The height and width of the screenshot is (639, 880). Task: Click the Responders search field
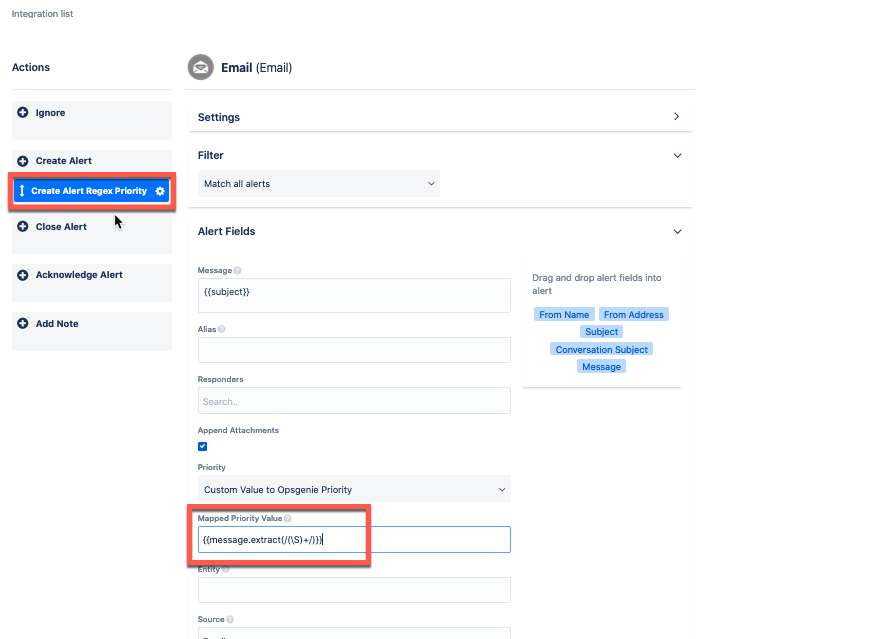(x=354, y=401)
